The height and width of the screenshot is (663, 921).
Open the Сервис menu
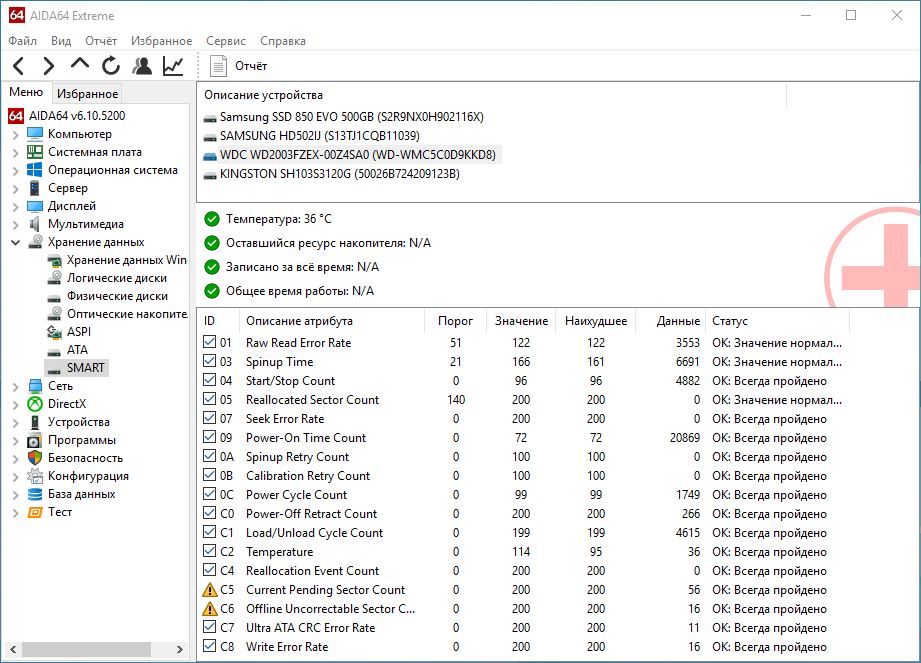pyautogui.click(x=226, y=41)
